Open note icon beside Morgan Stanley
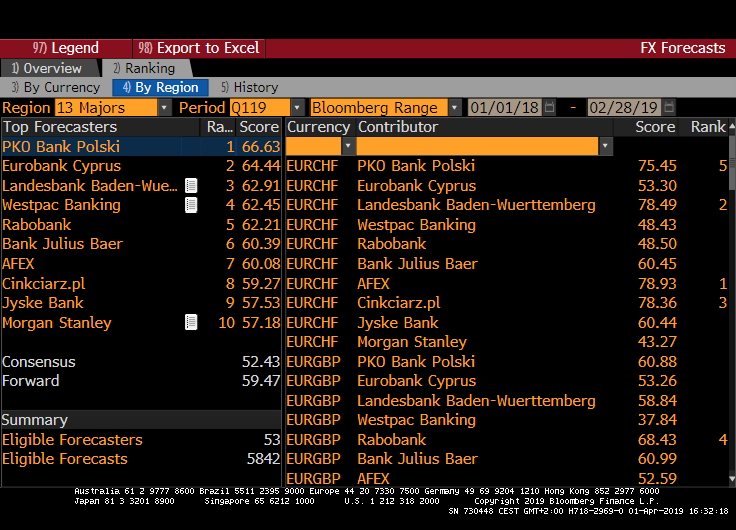Image resolution: width=736 pixels, height=530 pixels. click(x=191, y=323)
